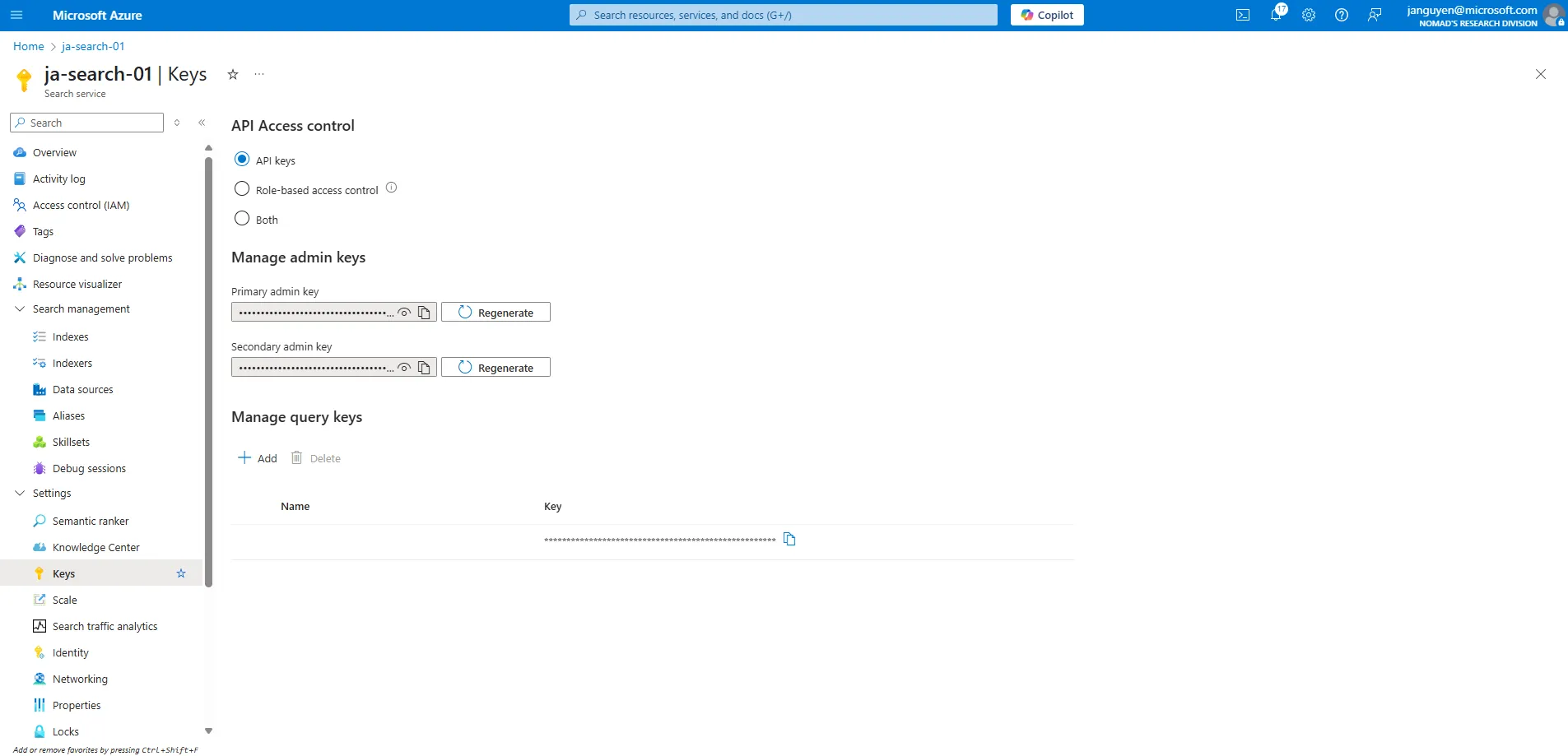Copy the Primary admin key

tap(424, 313)
